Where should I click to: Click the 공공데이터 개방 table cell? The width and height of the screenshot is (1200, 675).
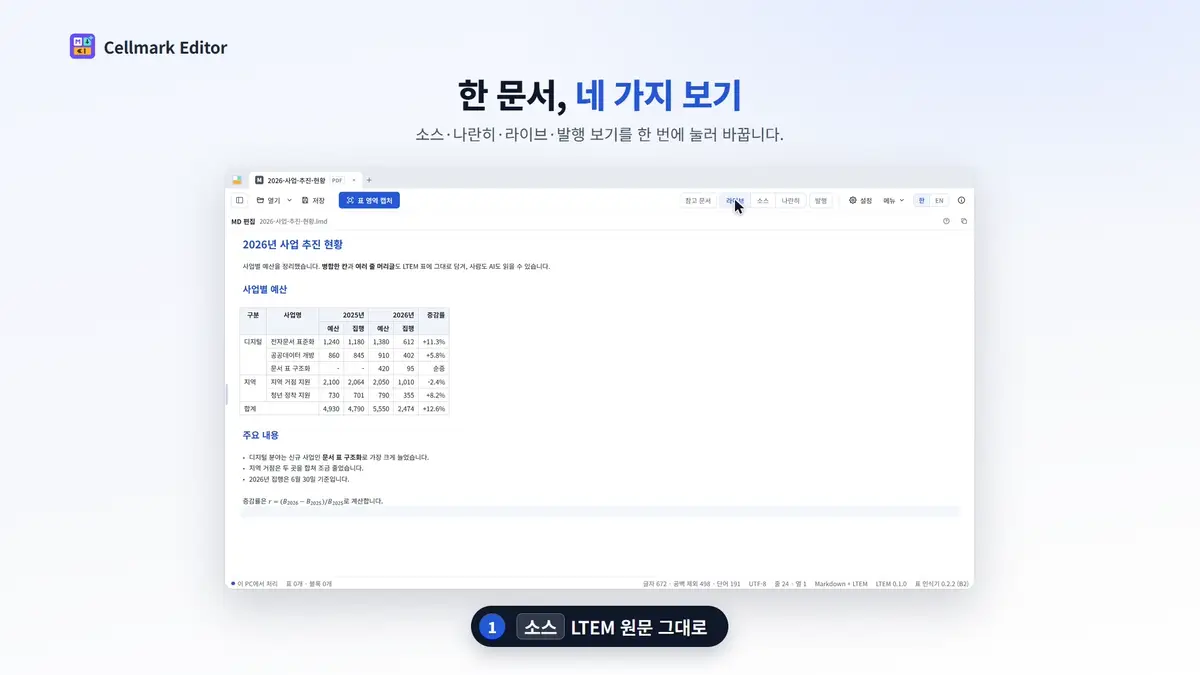point(293,355)
